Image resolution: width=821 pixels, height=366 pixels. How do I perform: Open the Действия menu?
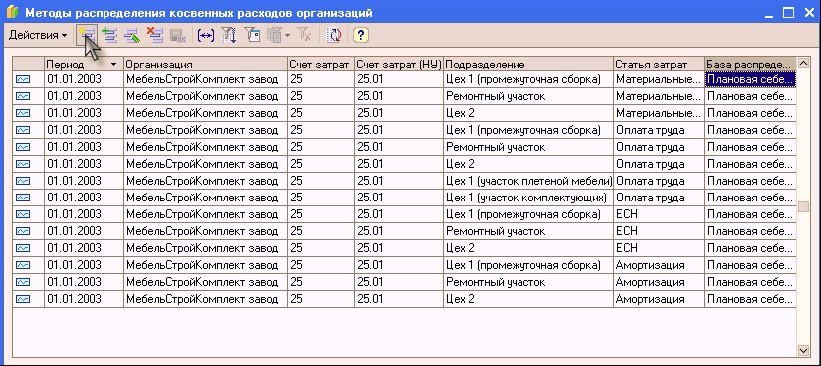click(38, 35)
